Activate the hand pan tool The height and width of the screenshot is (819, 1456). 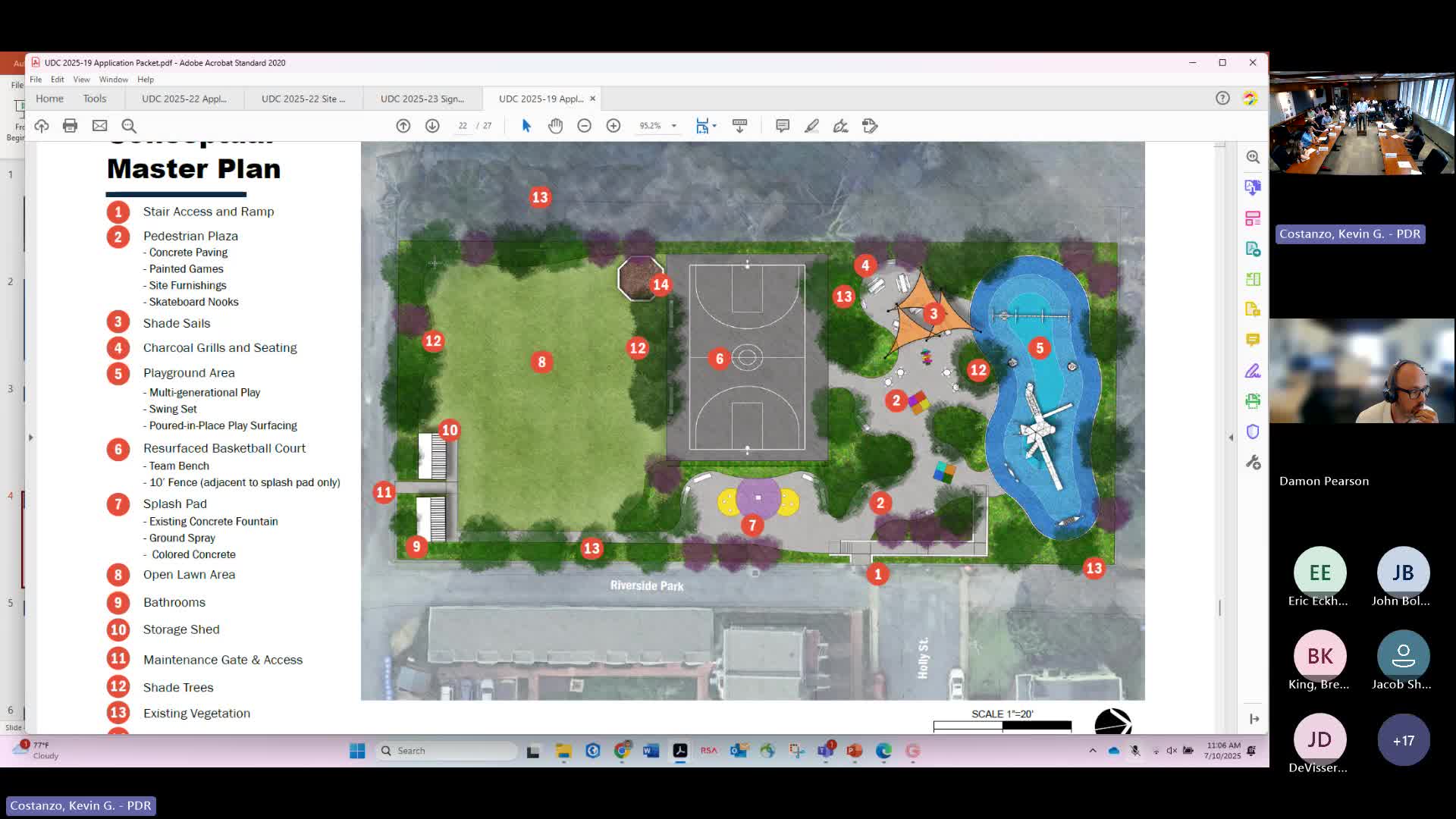(x=556, y=126)
